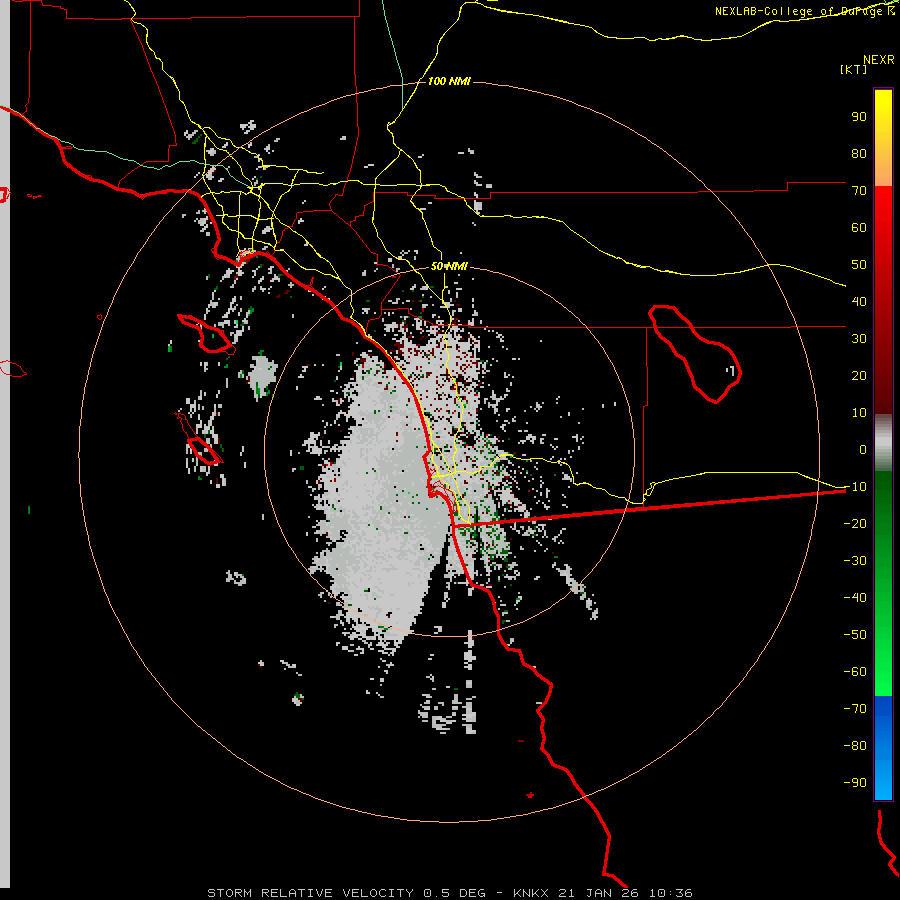Click the KNKX station ID in the footer

click(x=530, y=893)
